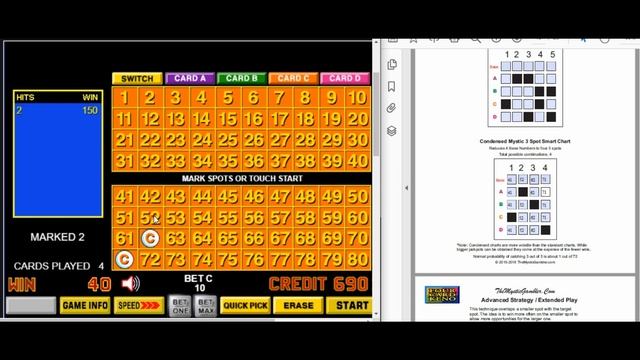Click the Spot Keno logo in PDF
Image resolution: width=640 pixels, height=360 pixels.
click(442, 295)
